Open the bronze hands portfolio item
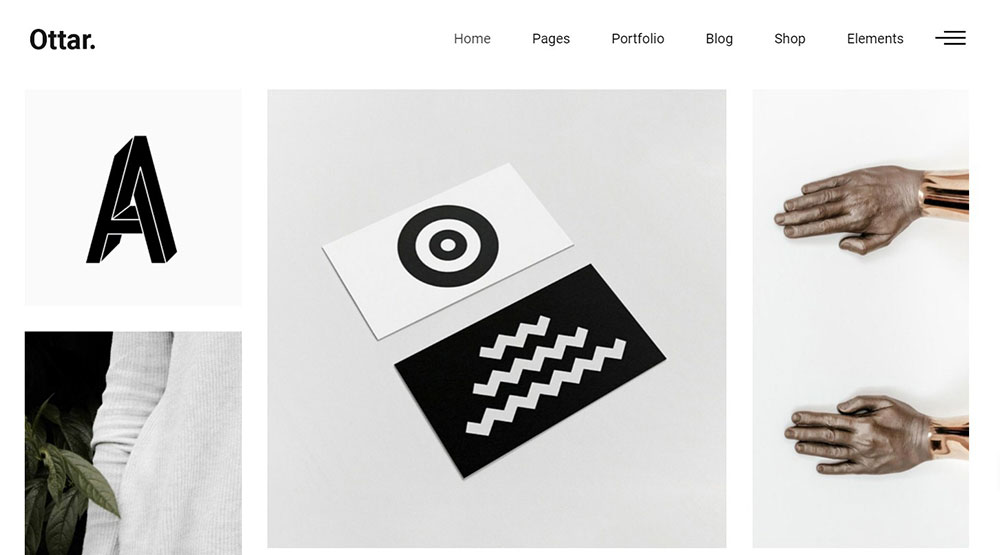Viewport: 1000px width, 555px height. [x=860, y=318]
